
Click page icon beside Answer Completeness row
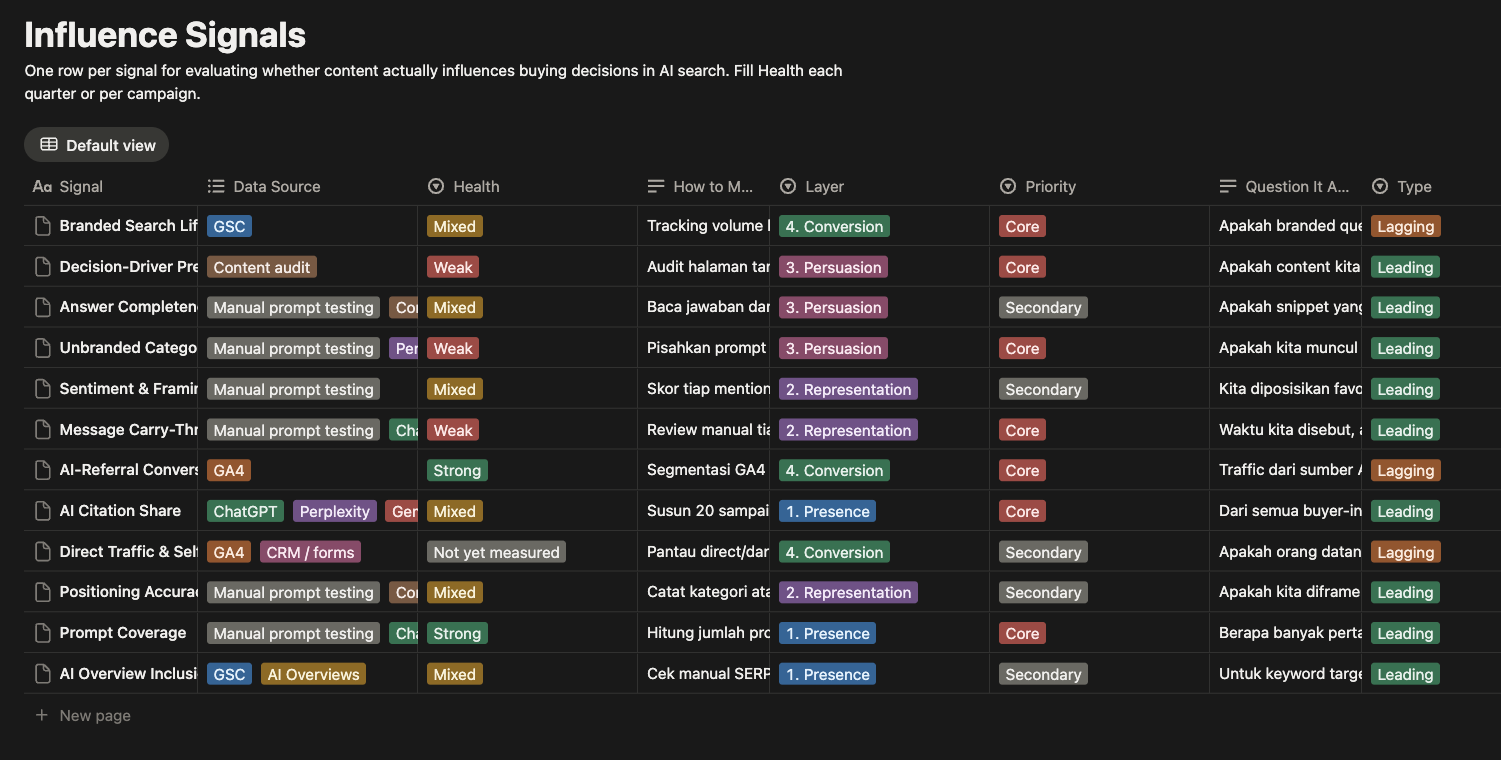click(42, 307)
